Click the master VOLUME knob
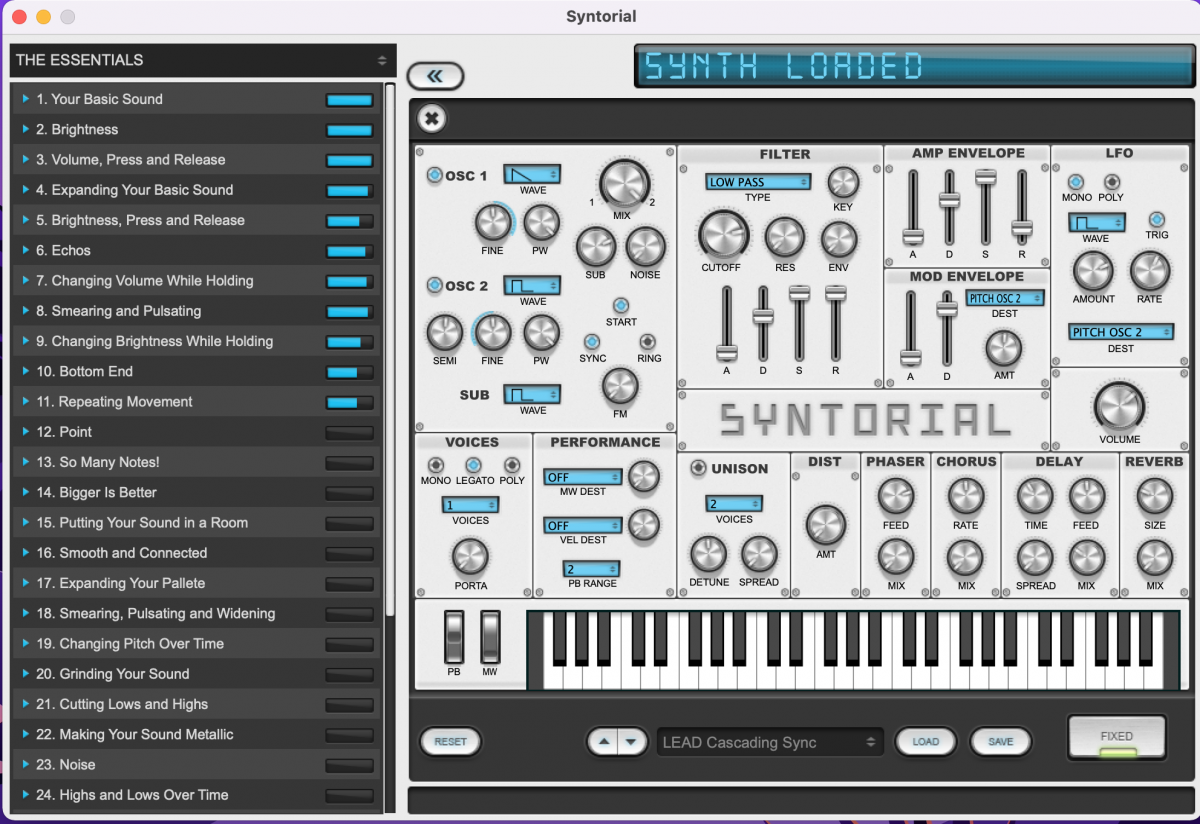 click(x=1119, y=407)
